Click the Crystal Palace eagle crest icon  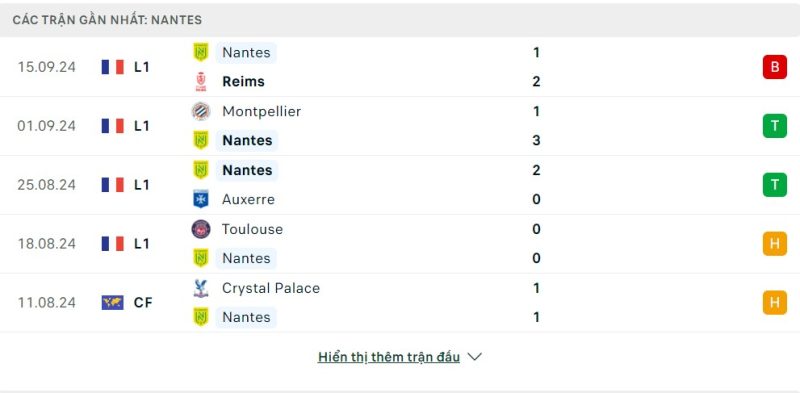tap(201, 288)
